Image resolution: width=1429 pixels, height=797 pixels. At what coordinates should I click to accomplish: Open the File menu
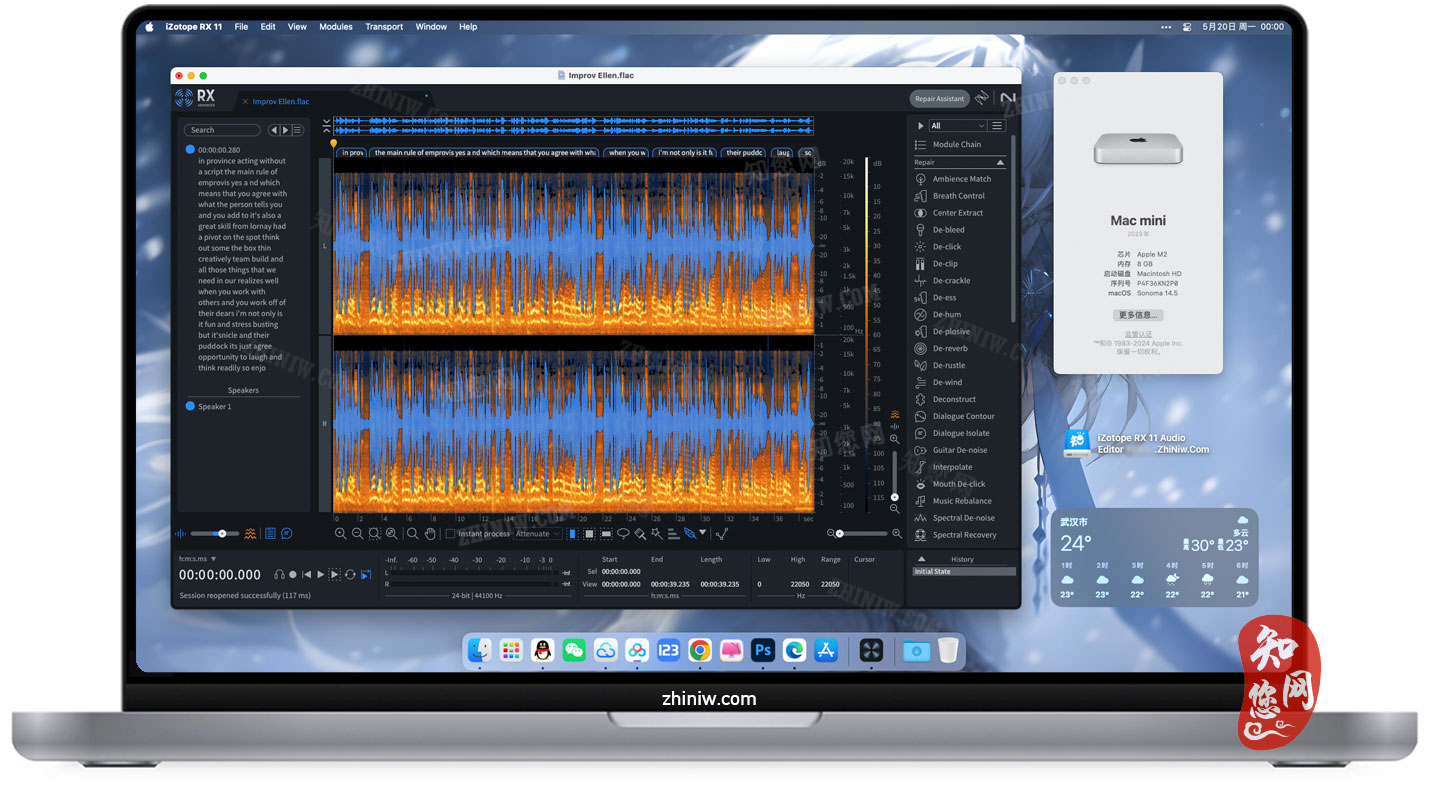tap(241, 27)
